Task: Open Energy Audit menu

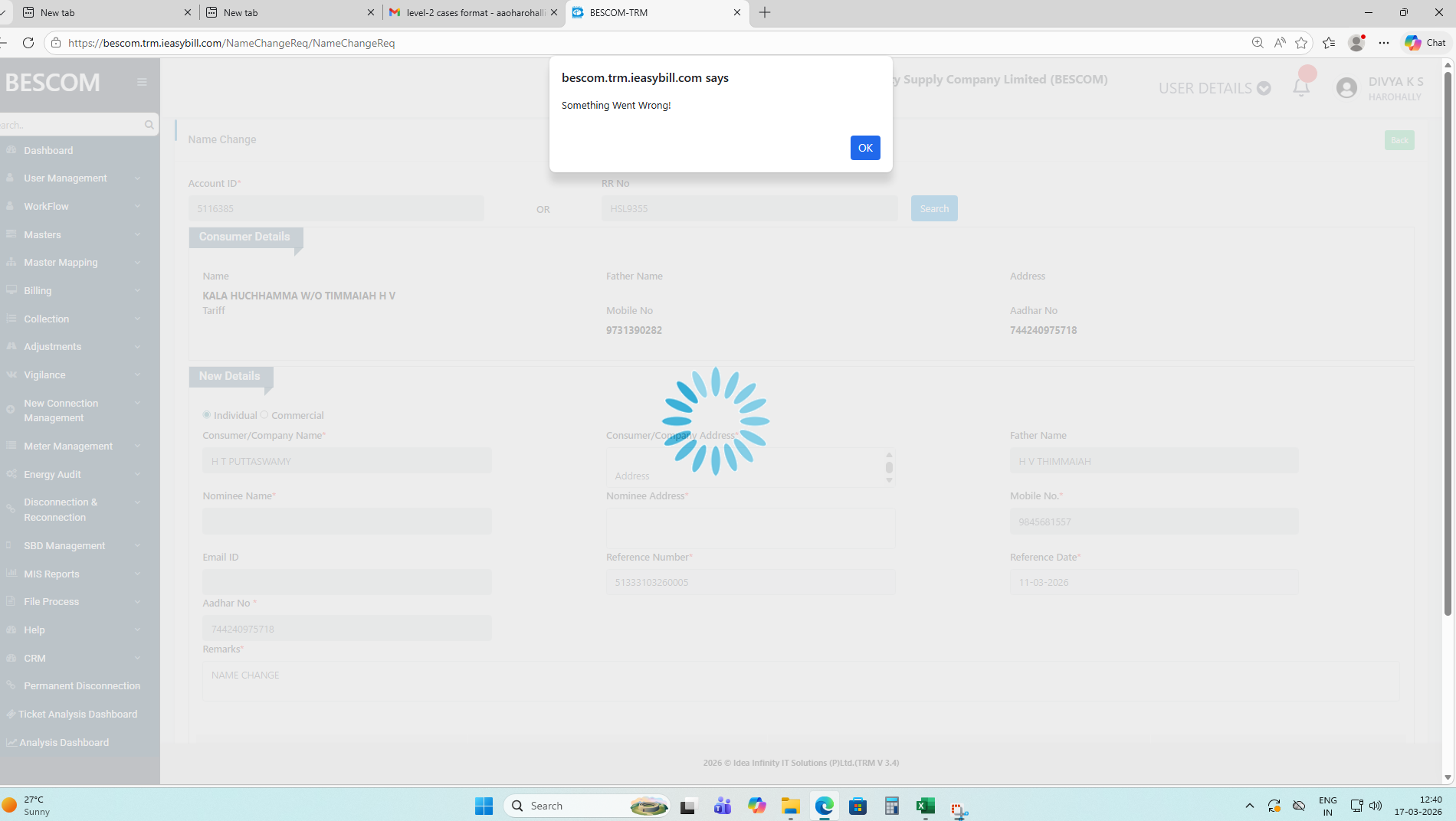Action: [x=73, y=474]
